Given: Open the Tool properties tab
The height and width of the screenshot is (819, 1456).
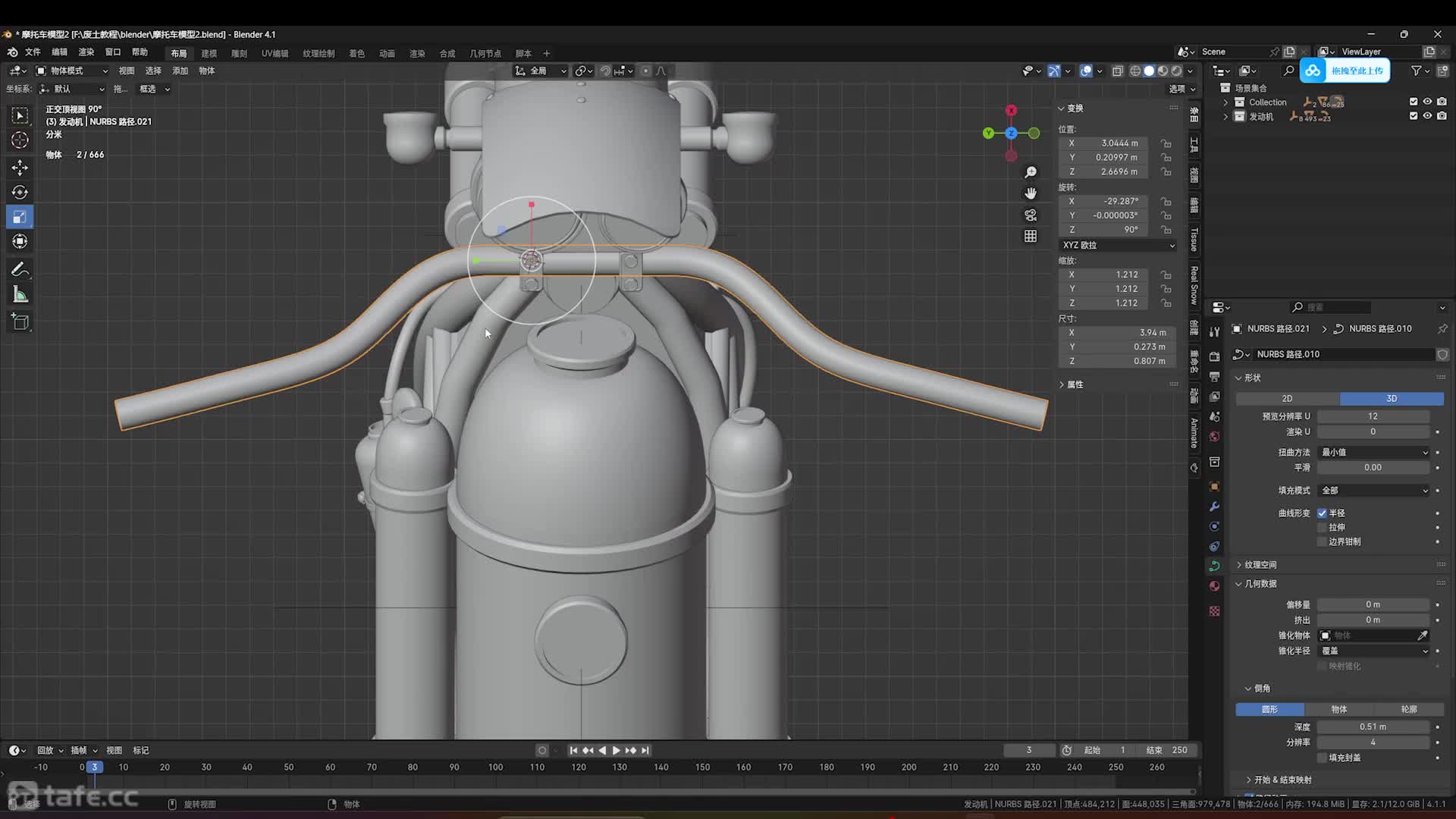Looking at the screenshot, I should (1214, 332).
